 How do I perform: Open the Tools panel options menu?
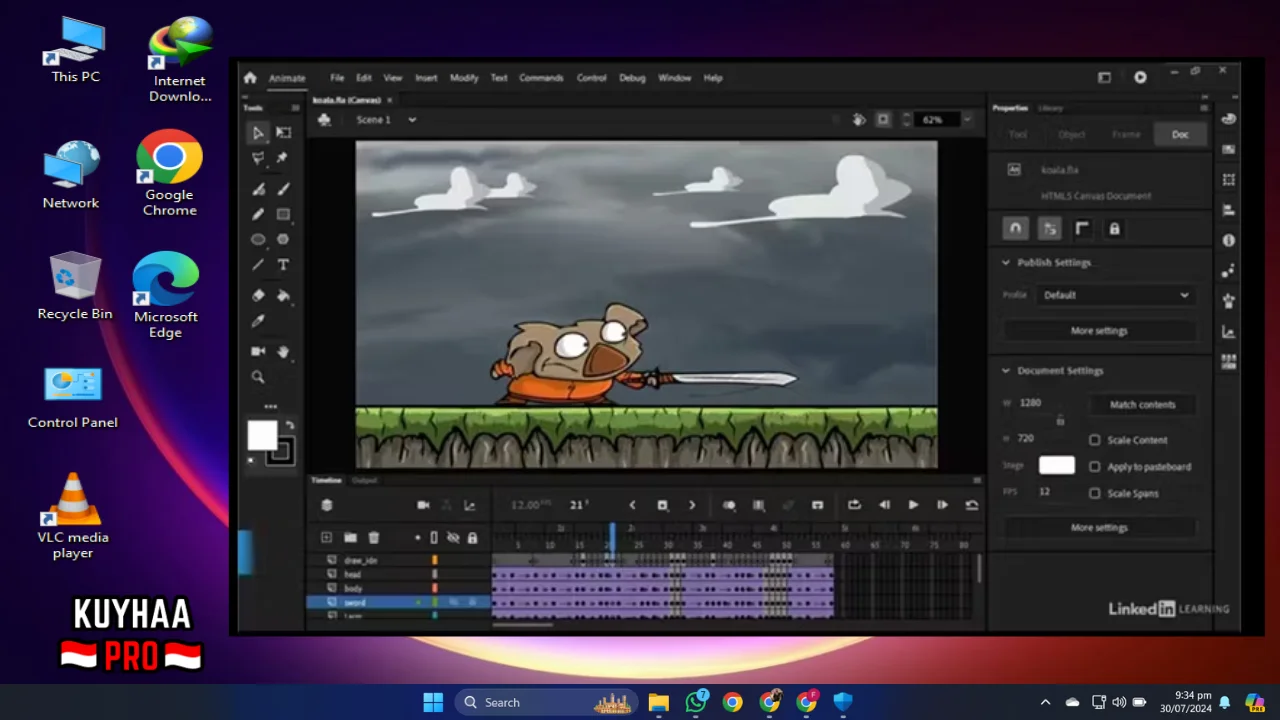pos(295,108)
